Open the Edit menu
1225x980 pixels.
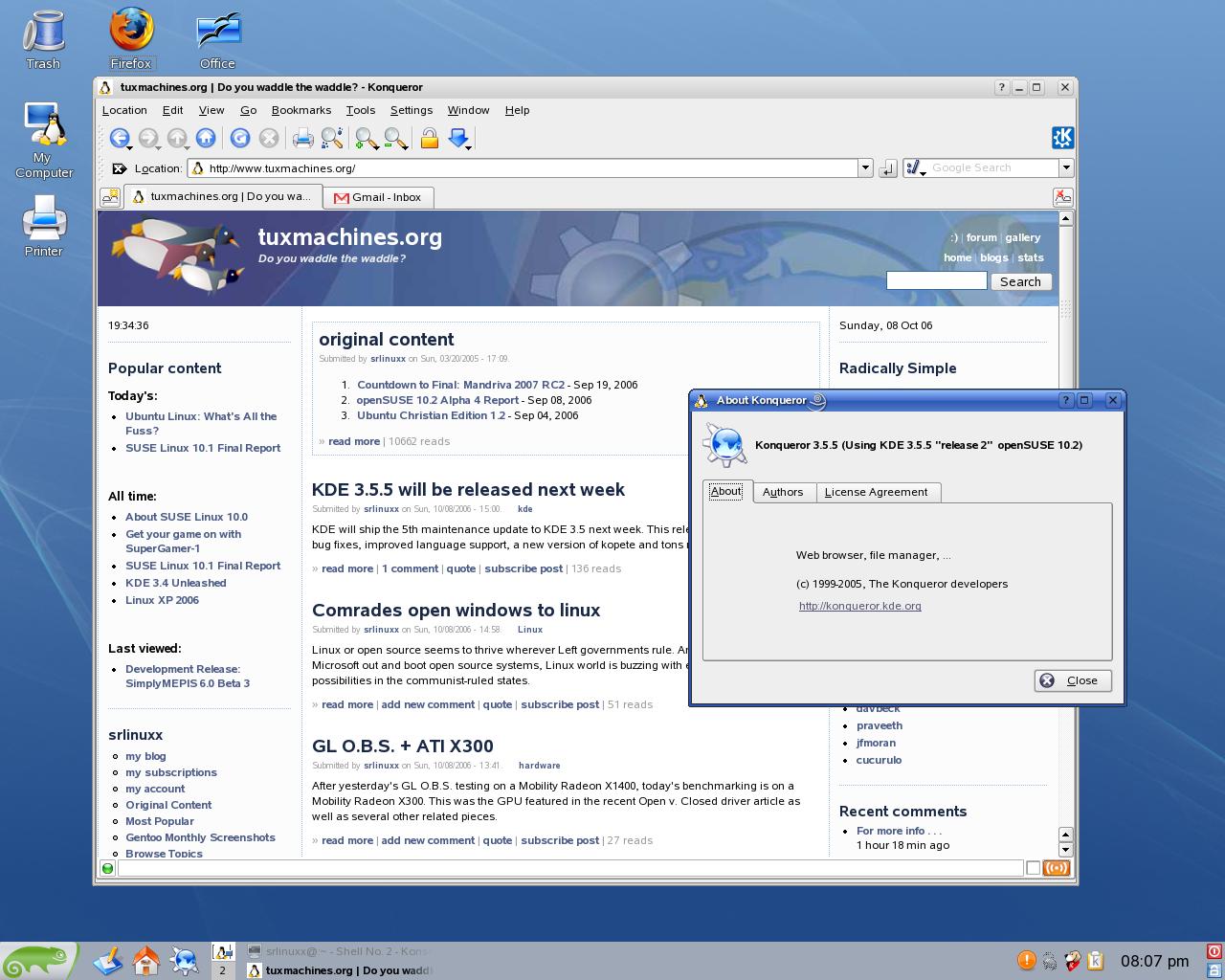(172, 110)
